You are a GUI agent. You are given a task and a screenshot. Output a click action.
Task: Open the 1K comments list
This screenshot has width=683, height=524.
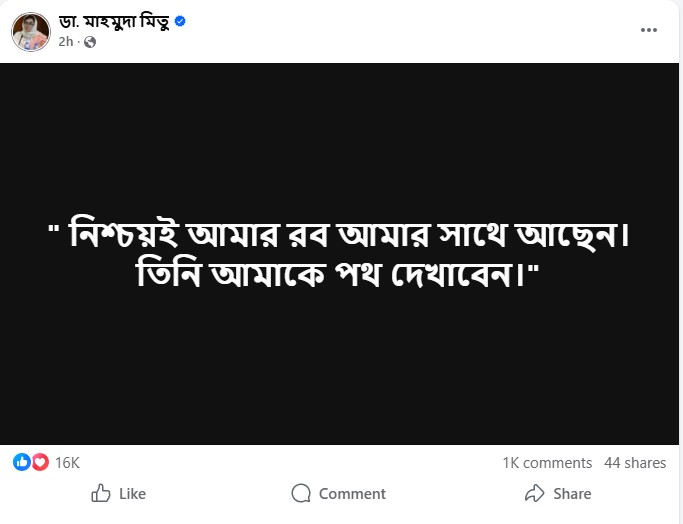tap(547, 462)
